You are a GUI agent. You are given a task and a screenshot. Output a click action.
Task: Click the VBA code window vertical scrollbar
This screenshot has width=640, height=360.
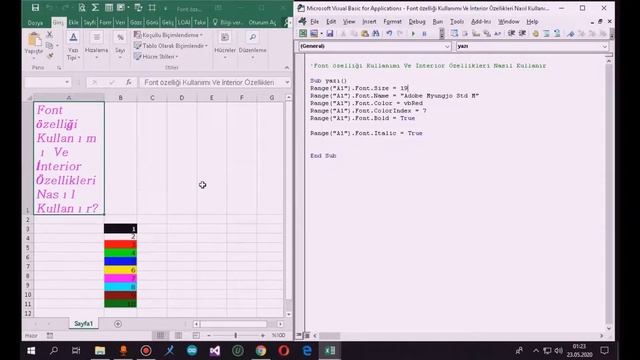609,194
